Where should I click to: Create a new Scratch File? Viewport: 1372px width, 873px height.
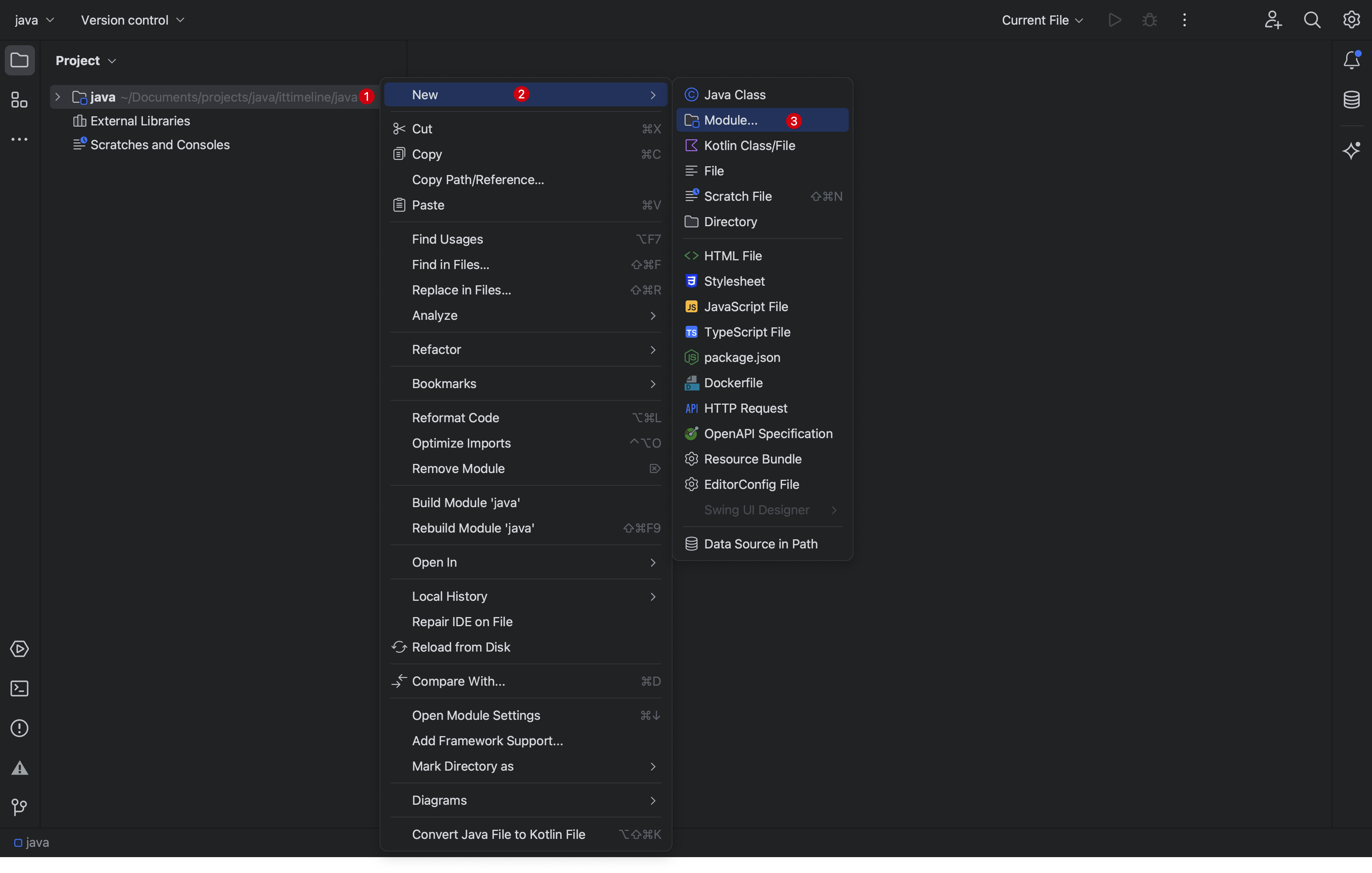point(762,196)
